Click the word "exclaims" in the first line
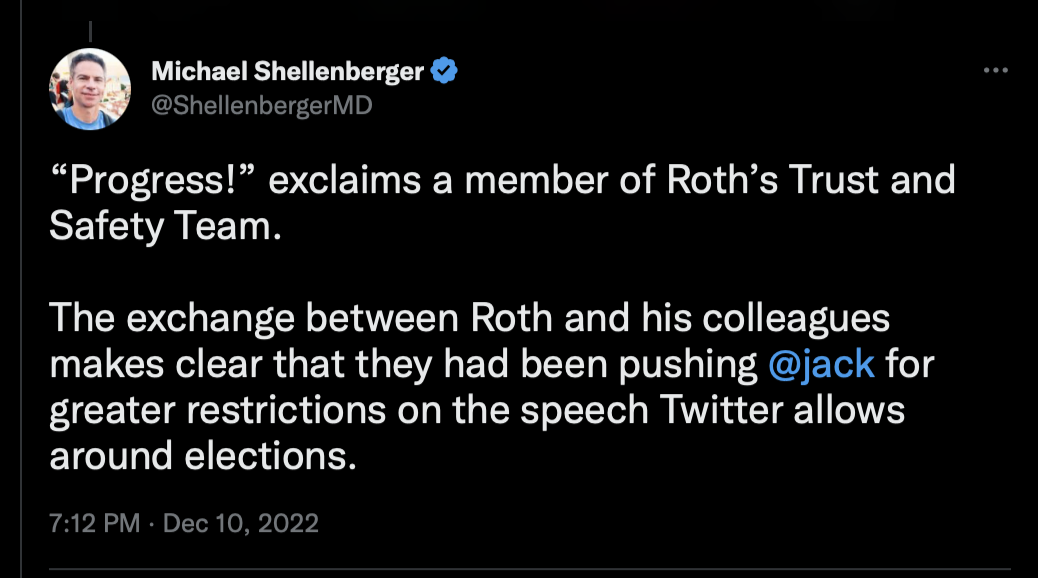The image size is (1038, 578). [x=344, y=179]
